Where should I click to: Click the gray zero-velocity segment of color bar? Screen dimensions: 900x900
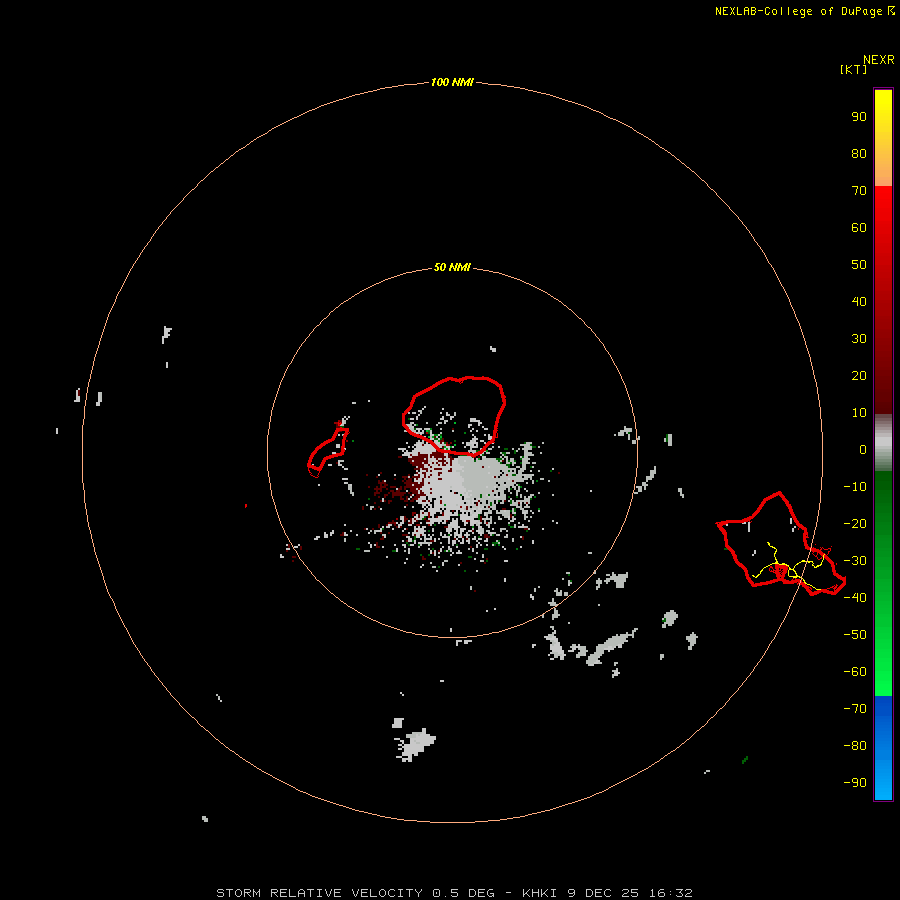point(883,443)
